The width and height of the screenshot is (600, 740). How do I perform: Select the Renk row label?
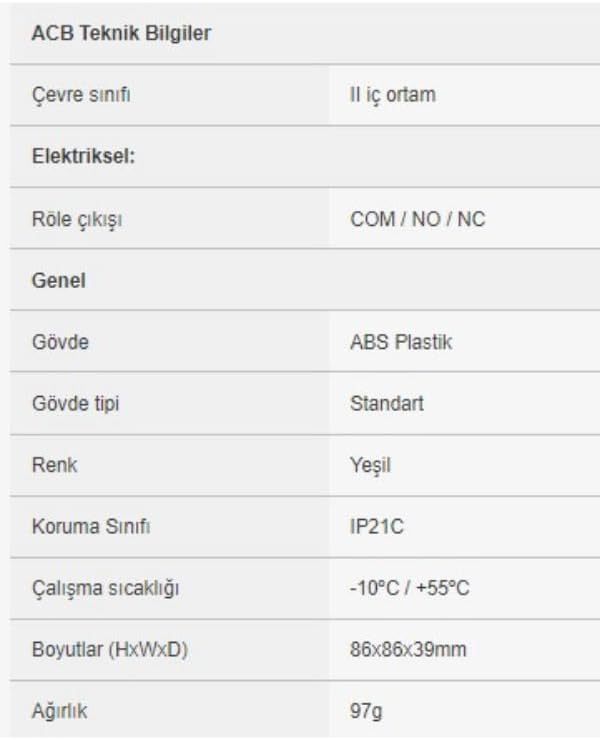[x=54, y=465]
